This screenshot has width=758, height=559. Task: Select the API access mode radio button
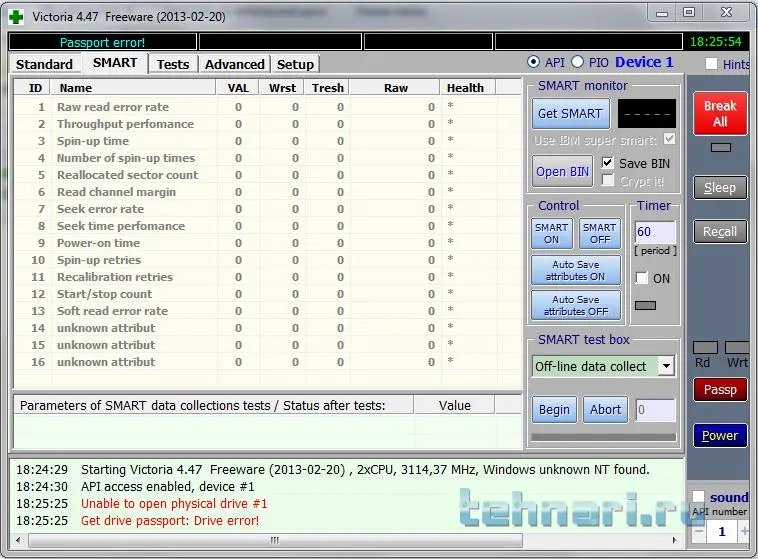pos(533,62)
